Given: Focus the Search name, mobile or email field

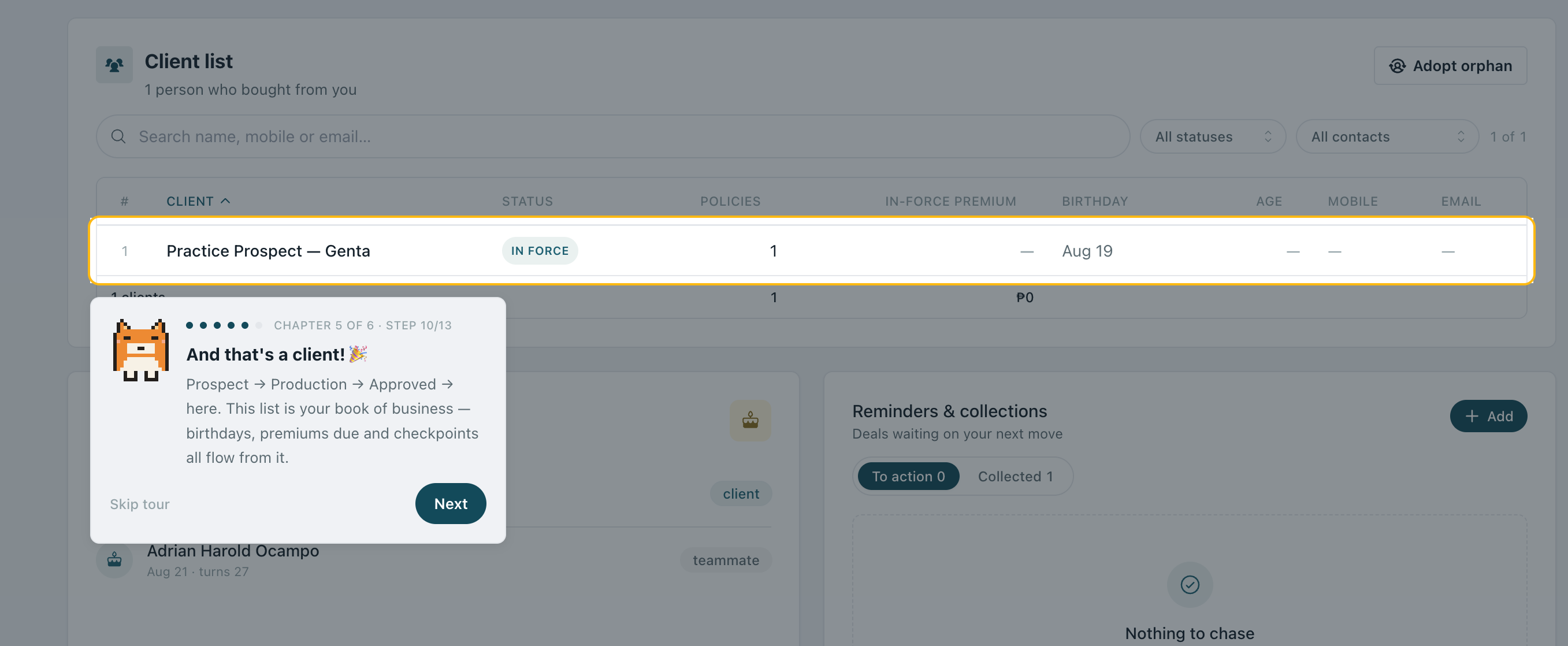Looking at the screenshot, I should click(x=612, y=136).
